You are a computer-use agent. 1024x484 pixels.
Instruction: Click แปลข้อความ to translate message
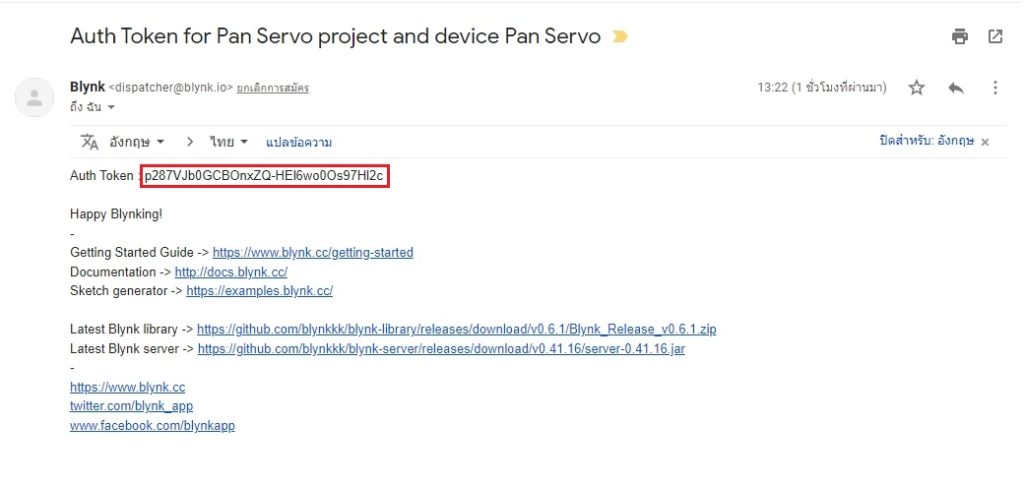[299, 142]
